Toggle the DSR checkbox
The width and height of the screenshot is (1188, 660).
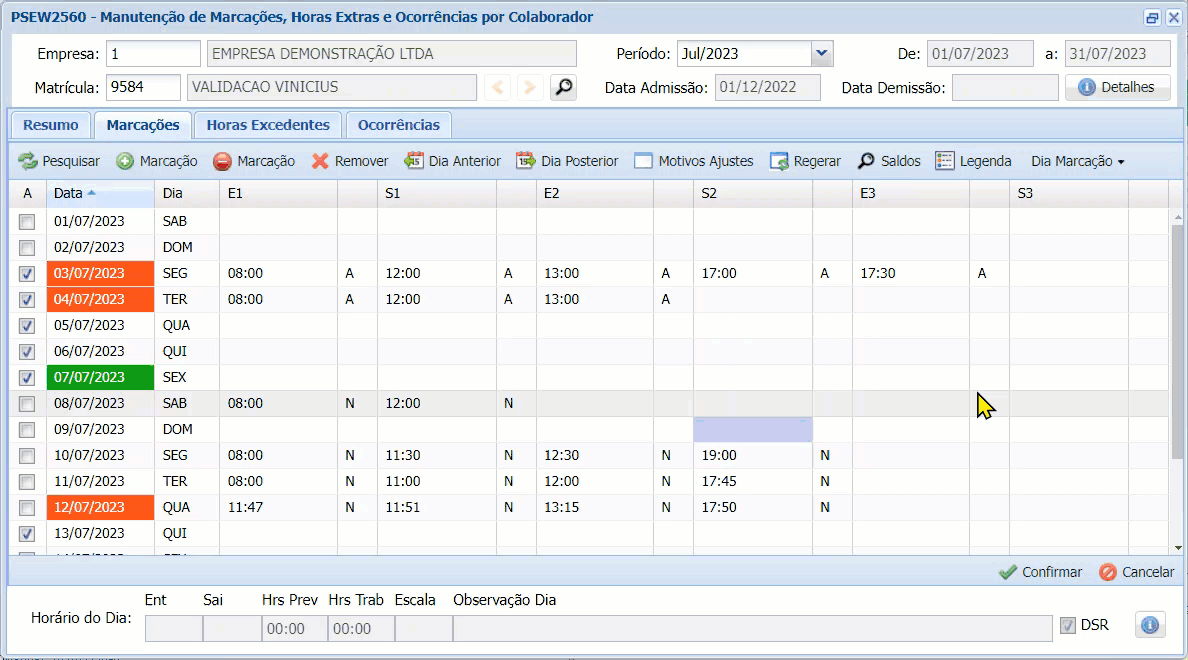pyautogui.click(x=1068, y=625)
